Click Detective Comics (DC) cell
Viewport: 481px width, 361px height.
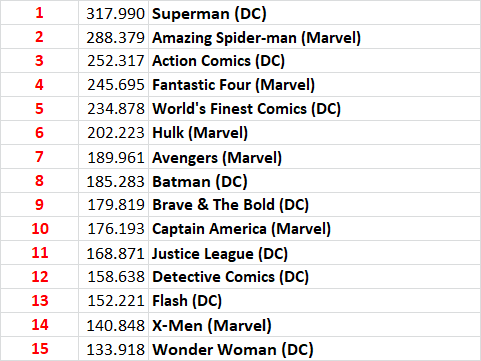(x=314, y=277)
